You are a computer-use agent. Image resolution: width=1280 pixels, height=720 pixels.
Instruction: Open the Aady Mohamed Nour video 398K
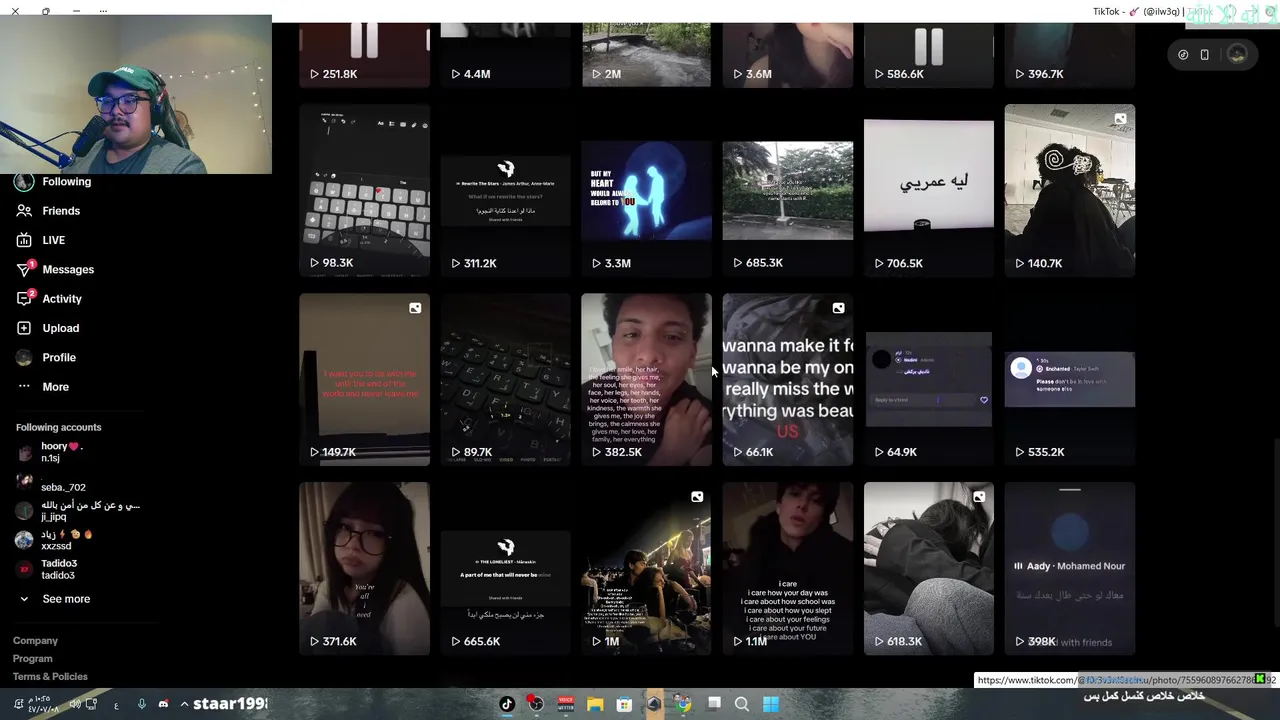point(1070,568)
